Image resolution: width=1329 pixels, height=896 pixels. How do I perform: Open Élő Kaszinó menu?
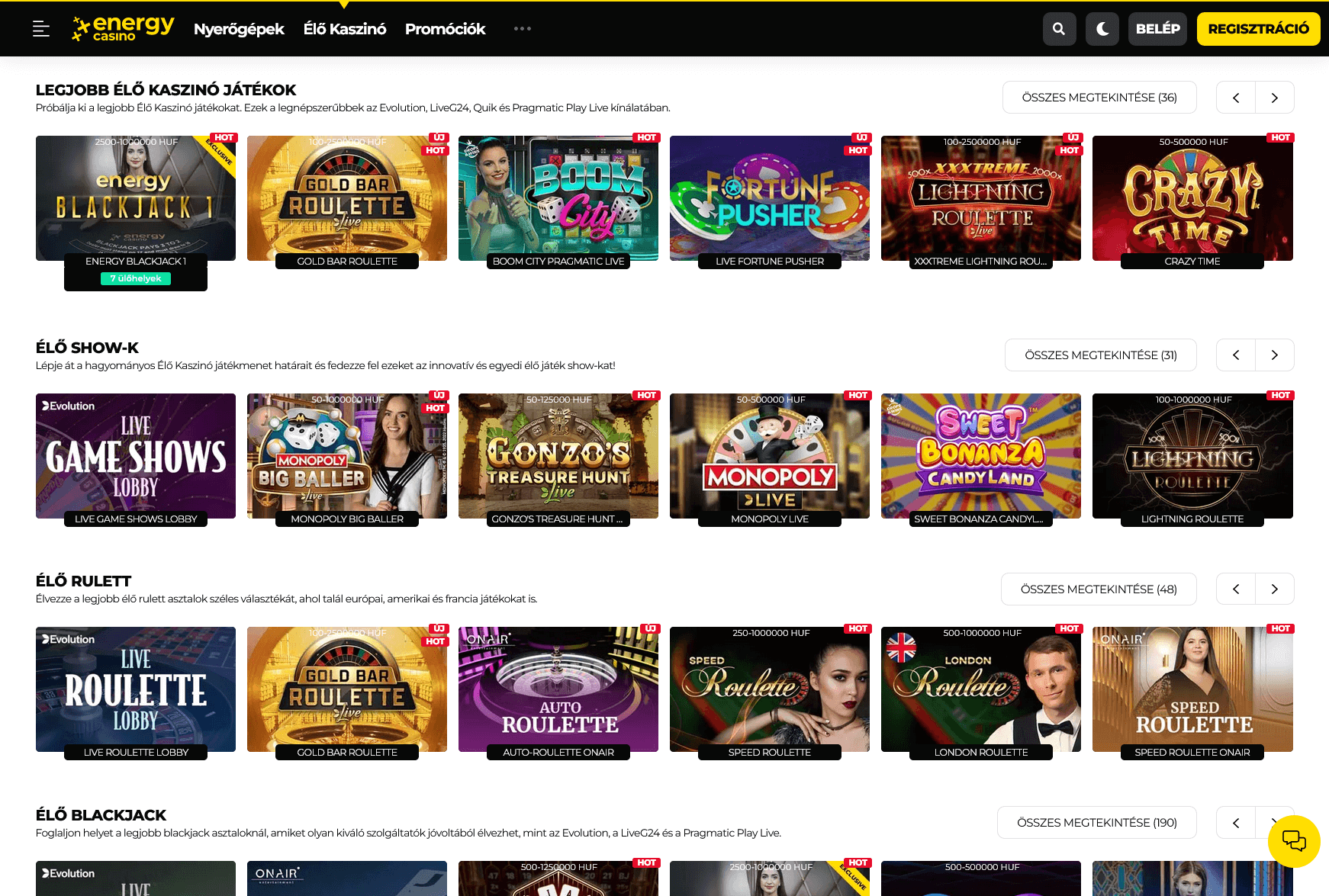pyautogui.click(x=345, y=29)
